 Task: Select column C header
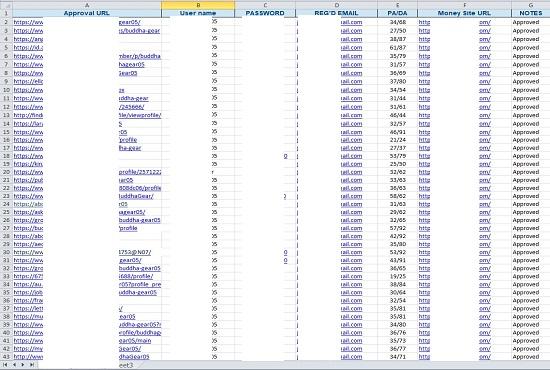point(265,5)
